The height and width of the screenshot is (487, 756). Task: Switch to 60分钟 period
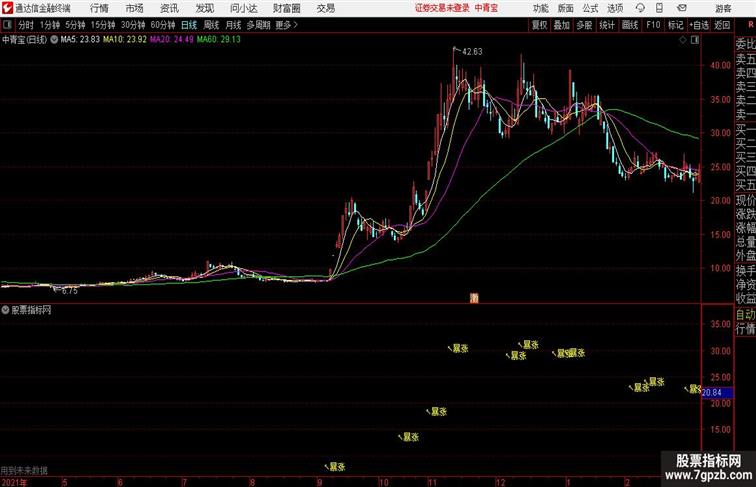coord(163,25)
